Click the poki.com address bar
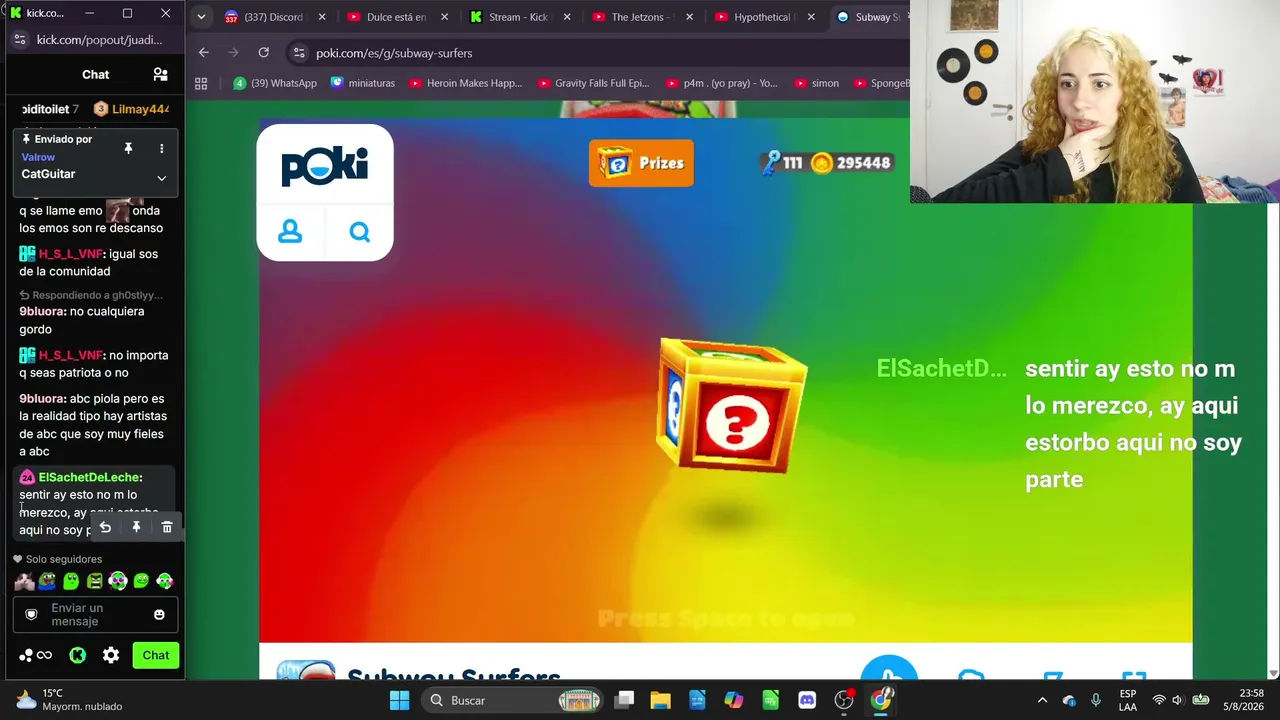 click(x=600, y=53)
